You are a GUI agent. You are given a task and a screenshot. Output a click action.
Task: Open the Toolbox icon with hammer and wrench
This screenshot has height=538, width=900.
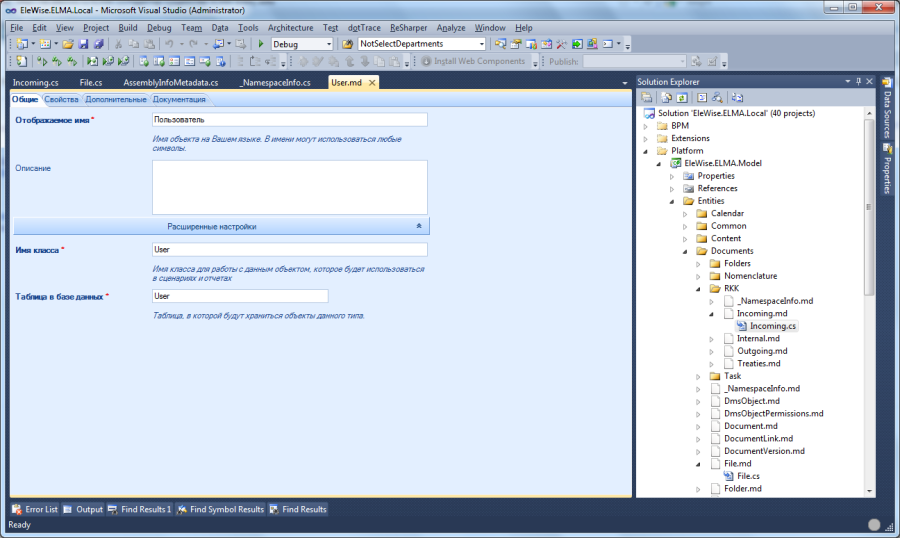561,44
